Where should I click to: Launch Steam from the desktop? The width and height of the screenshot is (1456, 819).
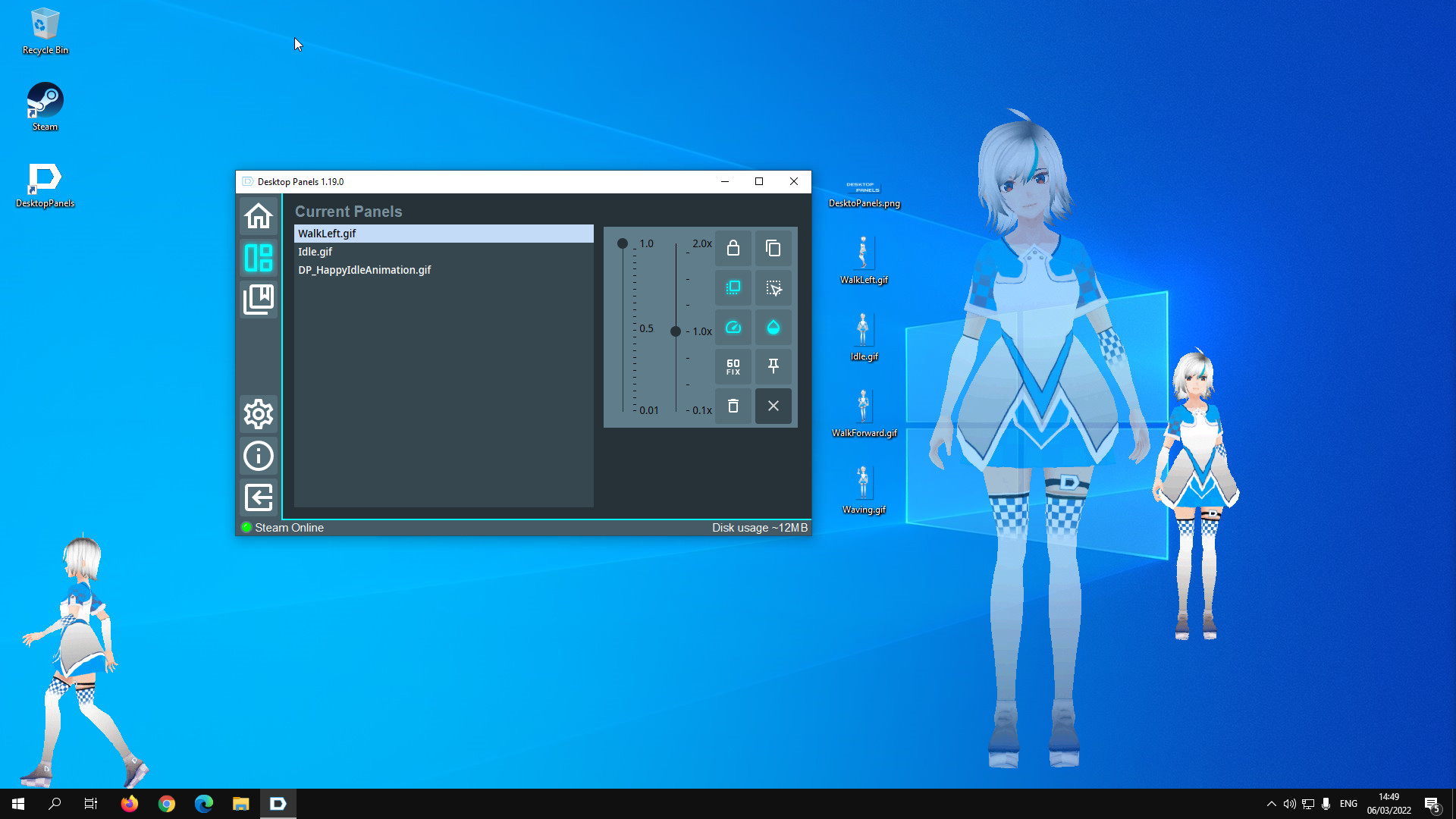44,101
